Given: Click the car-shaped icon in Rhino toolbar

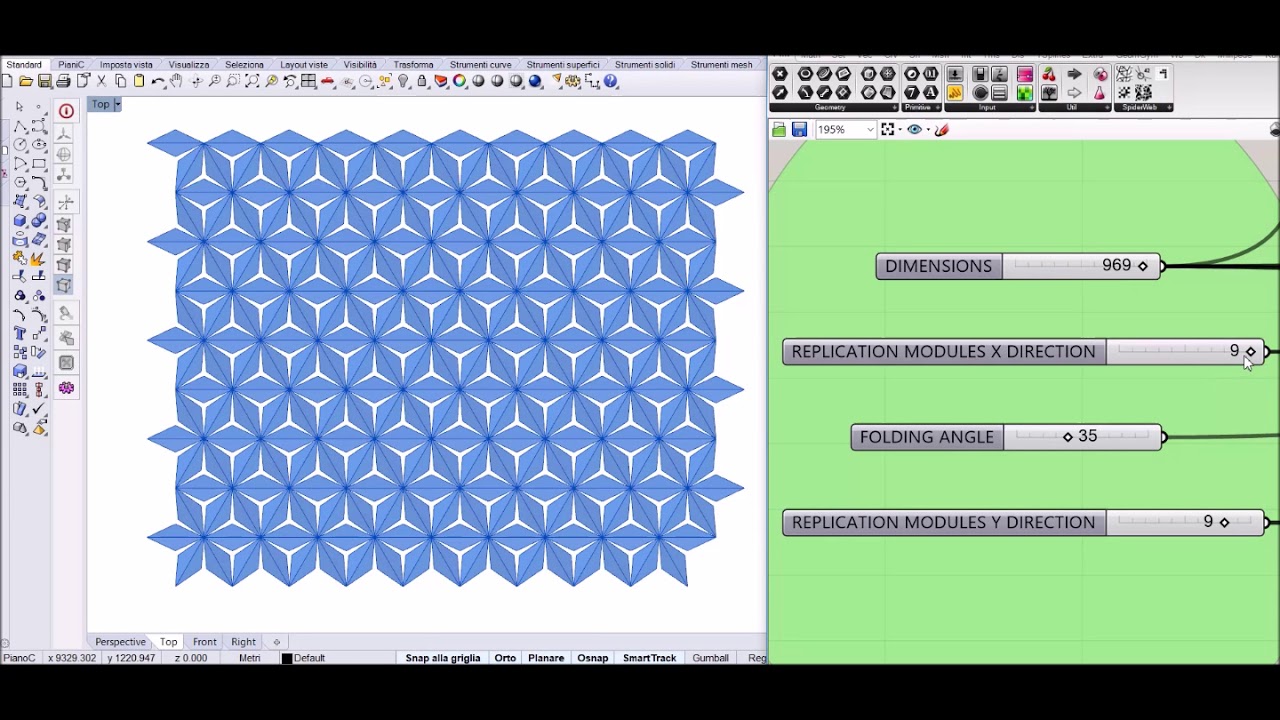Looking at the screenshot, I should click(327, 81).
